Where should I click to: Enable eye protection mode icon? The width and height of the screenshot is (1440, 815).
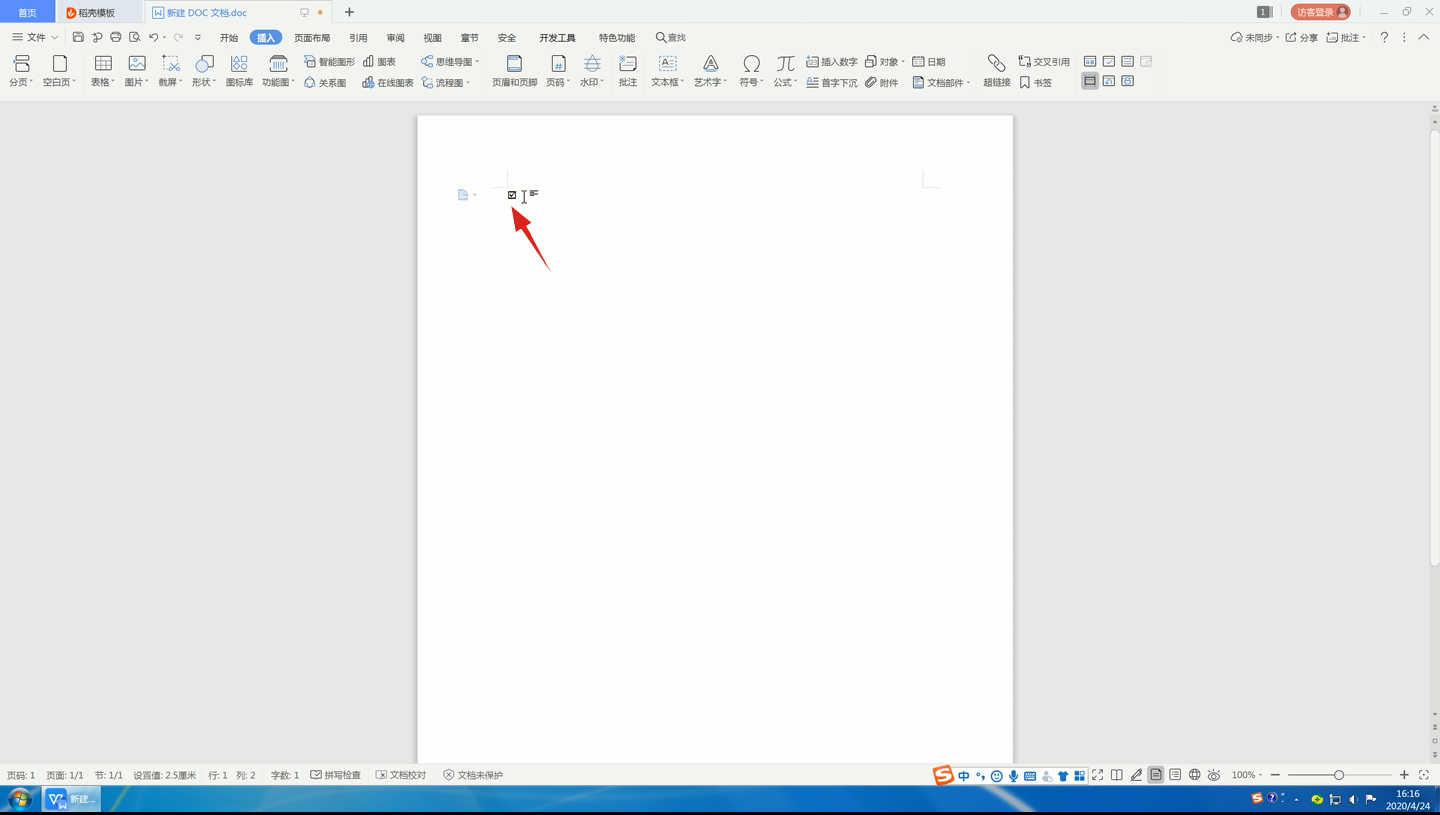(x=1213, y=775)
